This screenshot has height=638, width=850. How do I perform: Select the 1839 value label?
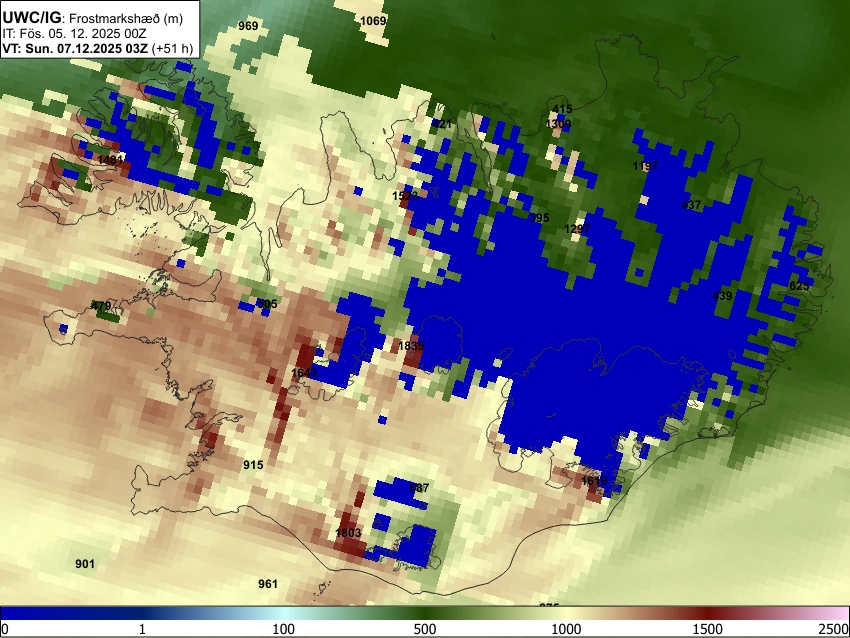pos(411,346)
